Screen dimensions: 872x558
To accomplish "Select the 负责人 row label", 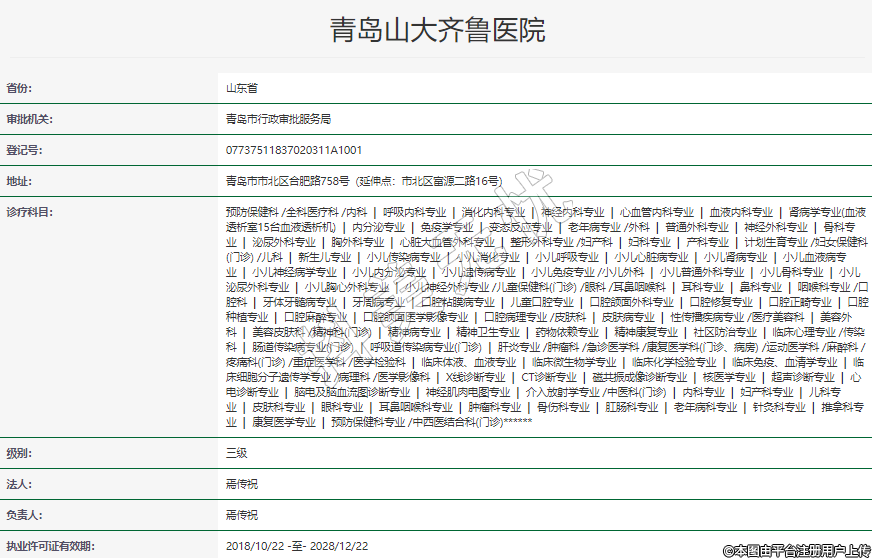I will click(24, 515).
